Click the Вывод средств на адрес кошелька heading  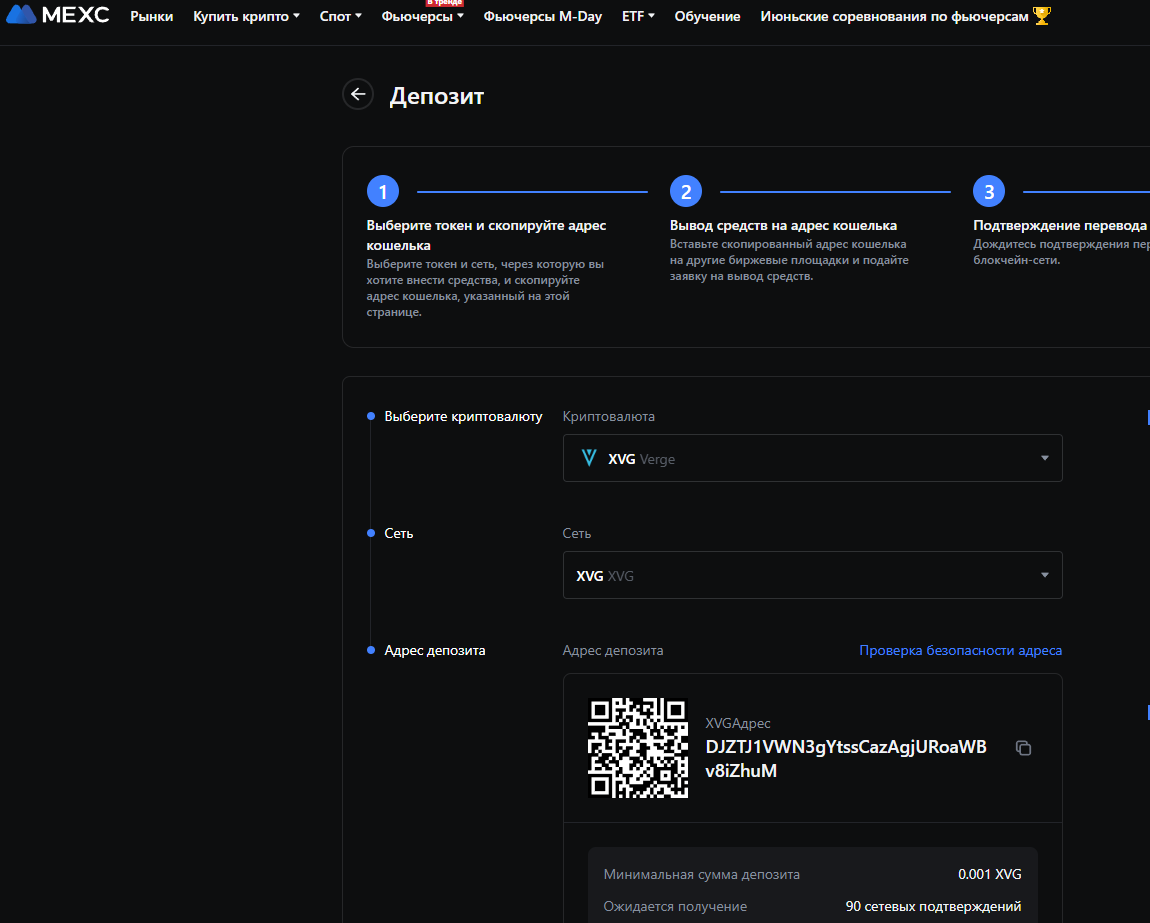[x=783, y=225]
